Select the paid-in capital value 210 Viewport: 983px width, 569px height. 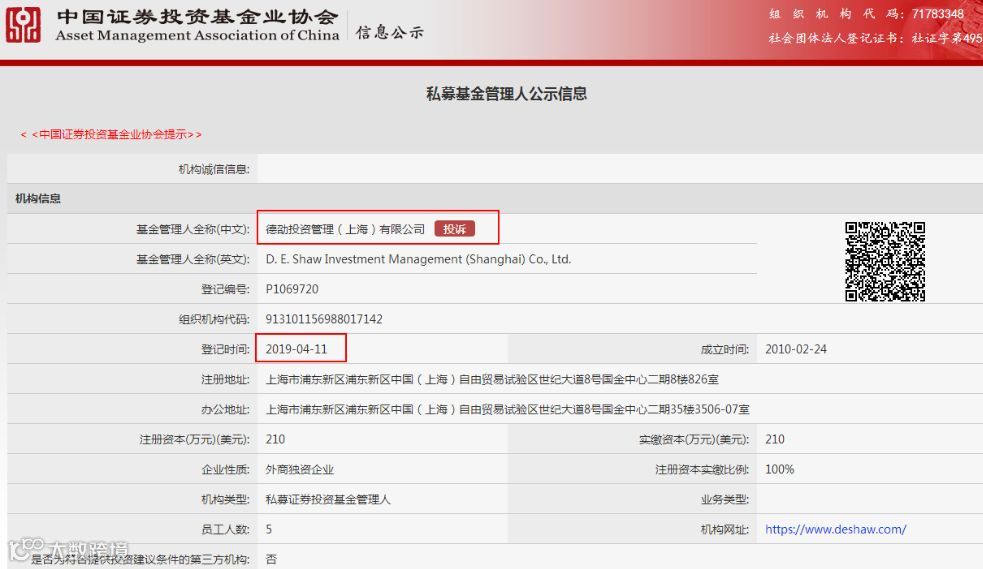point(775,439)
